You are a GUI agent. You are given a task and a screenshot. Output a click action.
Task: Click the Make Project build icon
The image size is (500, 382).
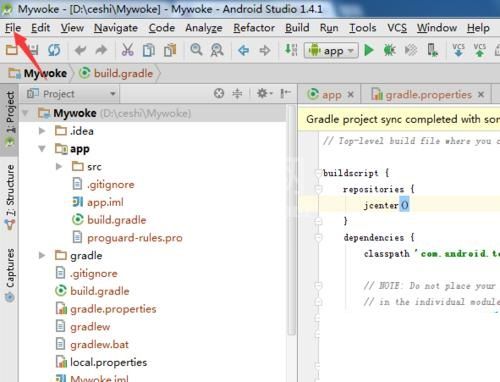(x=291, y=50)
